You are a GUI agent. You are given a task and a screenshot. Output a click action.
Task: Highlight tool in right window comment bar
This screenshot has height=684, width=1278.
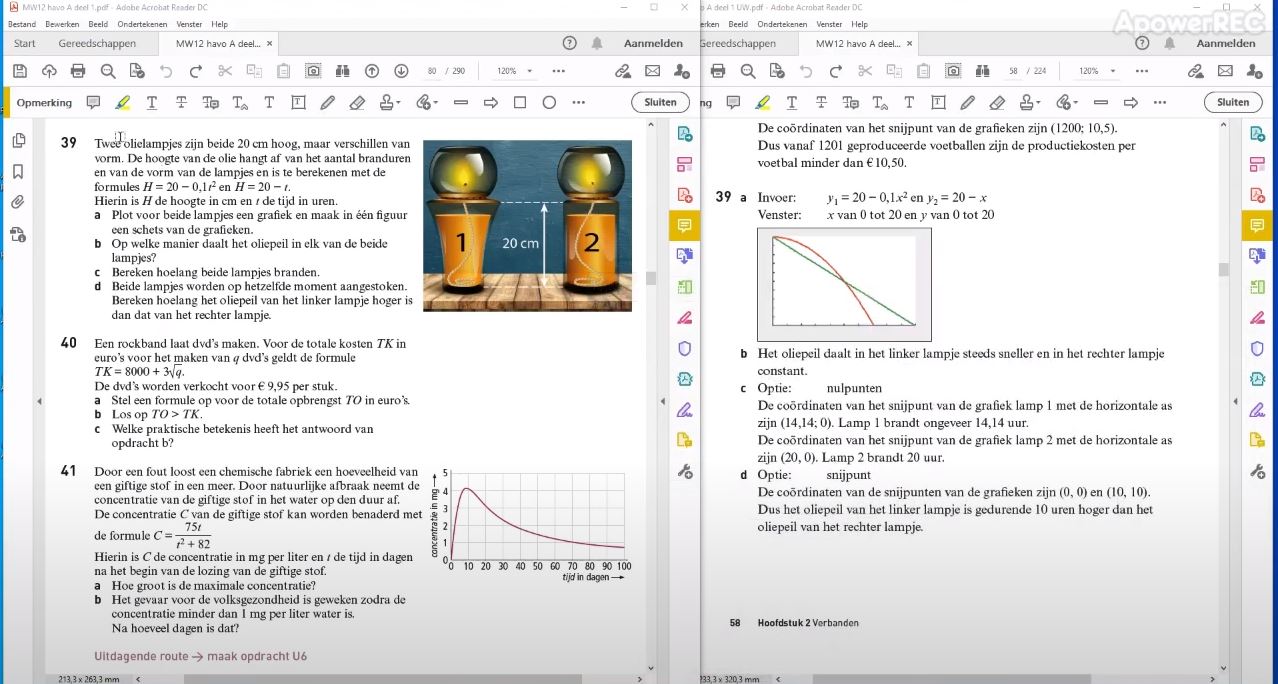coord(763,102)
